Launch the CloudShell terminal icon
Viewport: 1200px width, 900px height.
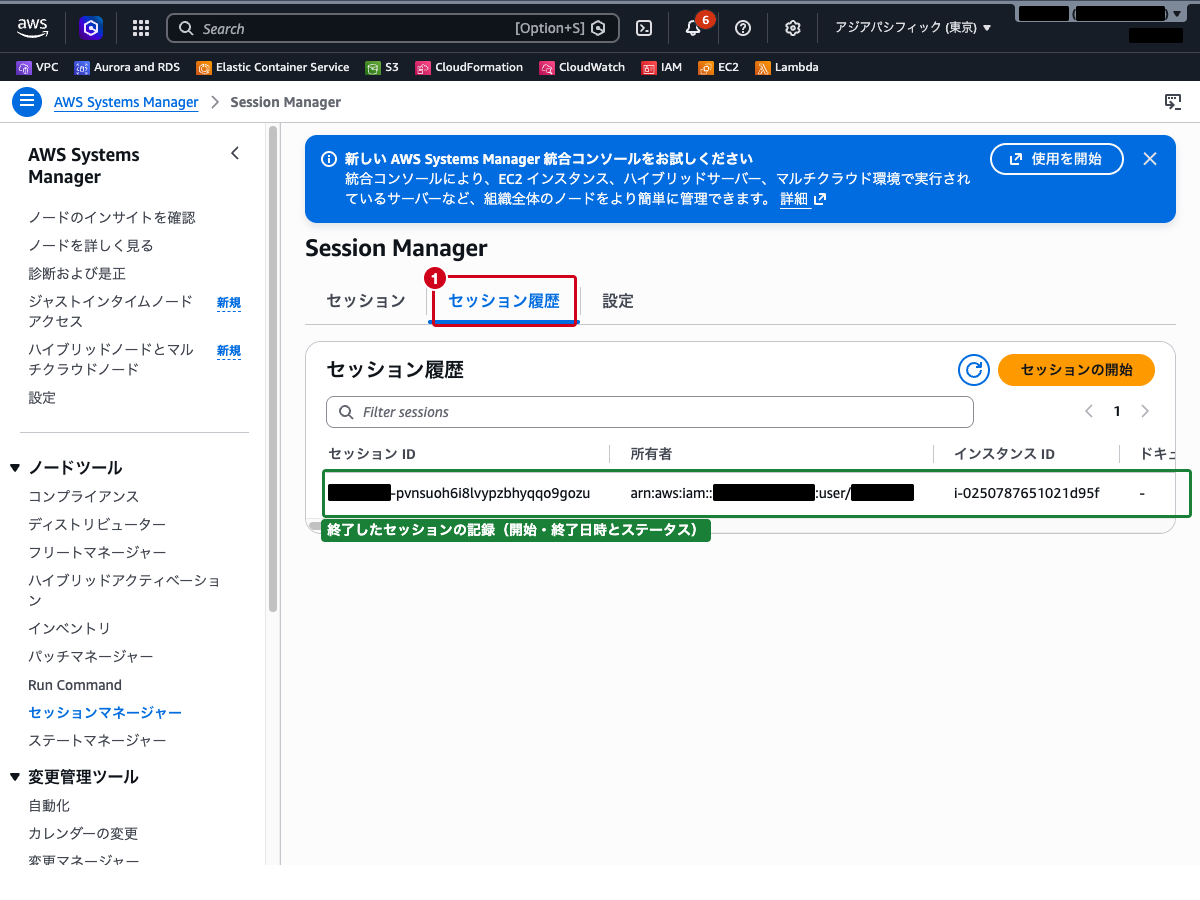click(x=646, y=28)
